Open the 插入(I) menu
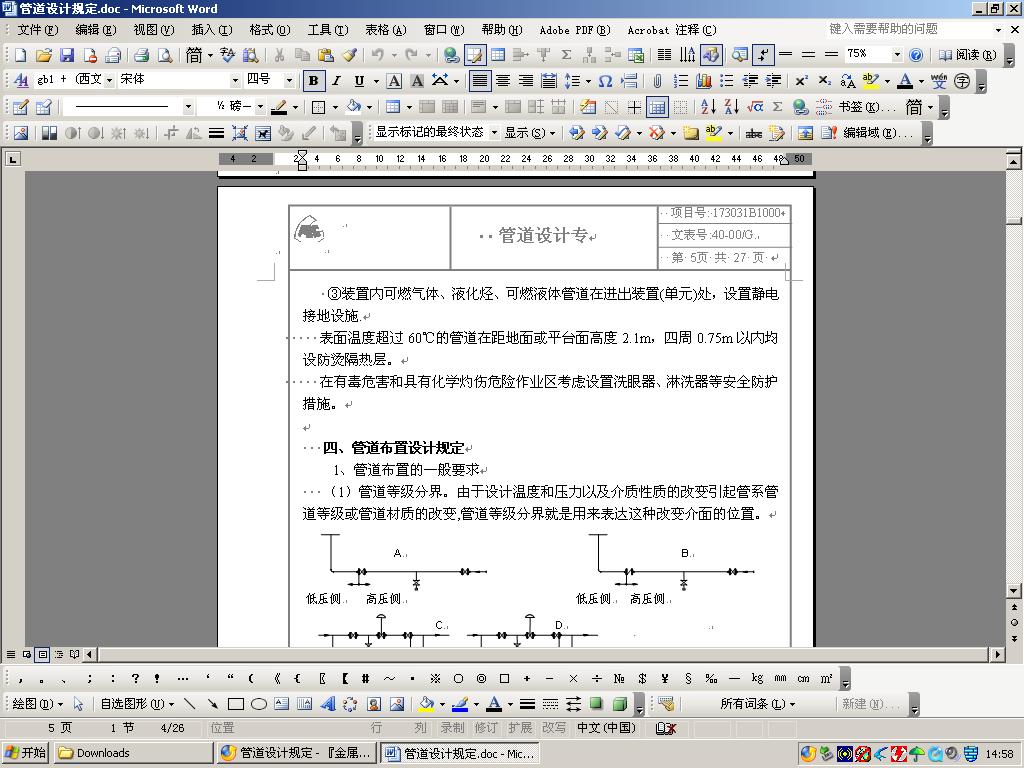This screenshot has height=768, width=1024. [212, 30]
